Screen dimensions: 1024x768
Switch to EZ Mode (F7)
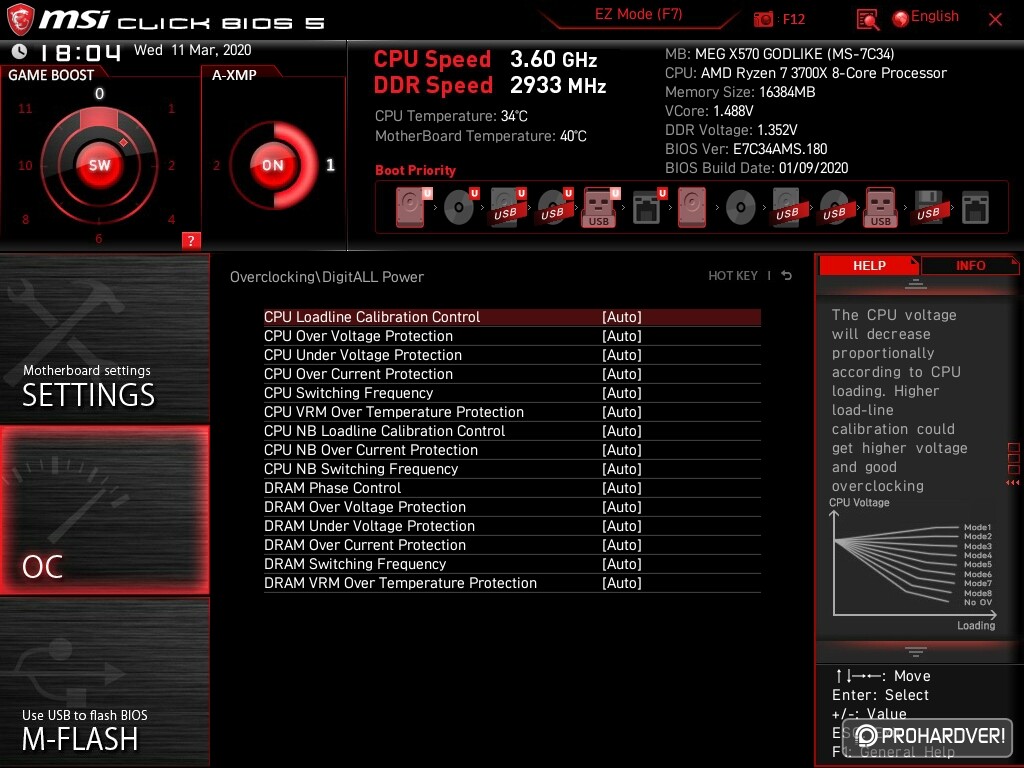(638, 14)
